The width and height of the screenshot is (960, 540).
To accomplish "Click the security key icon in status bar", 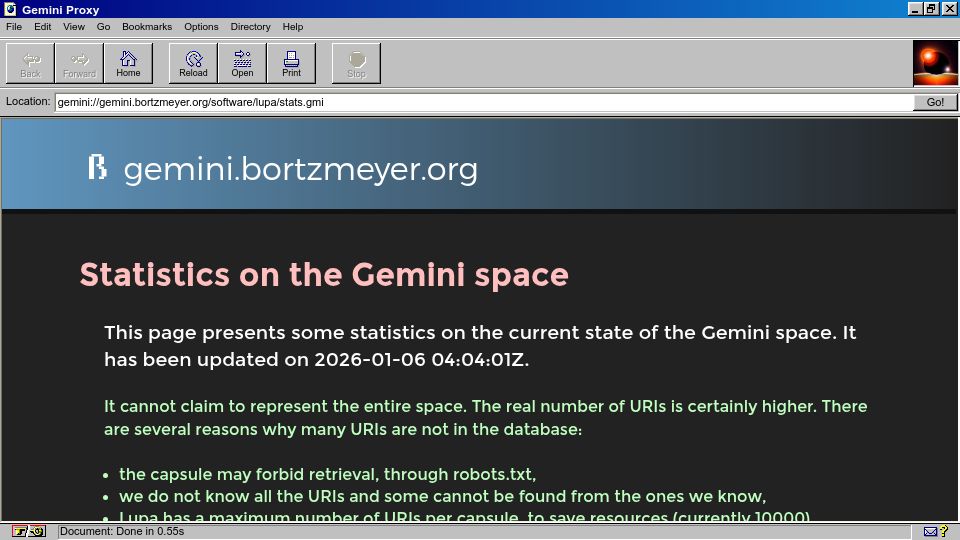I will tap(29, 531).
